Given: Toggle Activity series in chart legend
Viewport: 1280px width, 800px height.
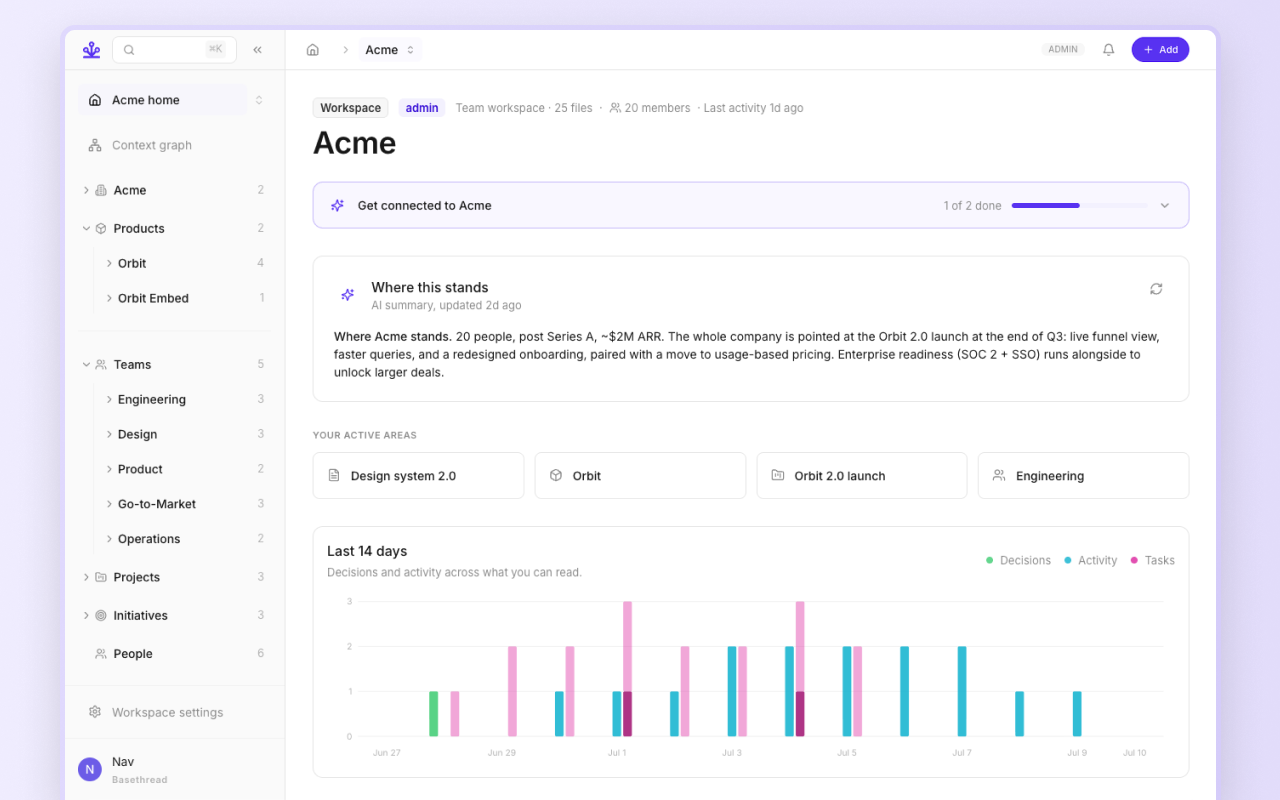Looking at the screenshot, I should pos(1090,561).
